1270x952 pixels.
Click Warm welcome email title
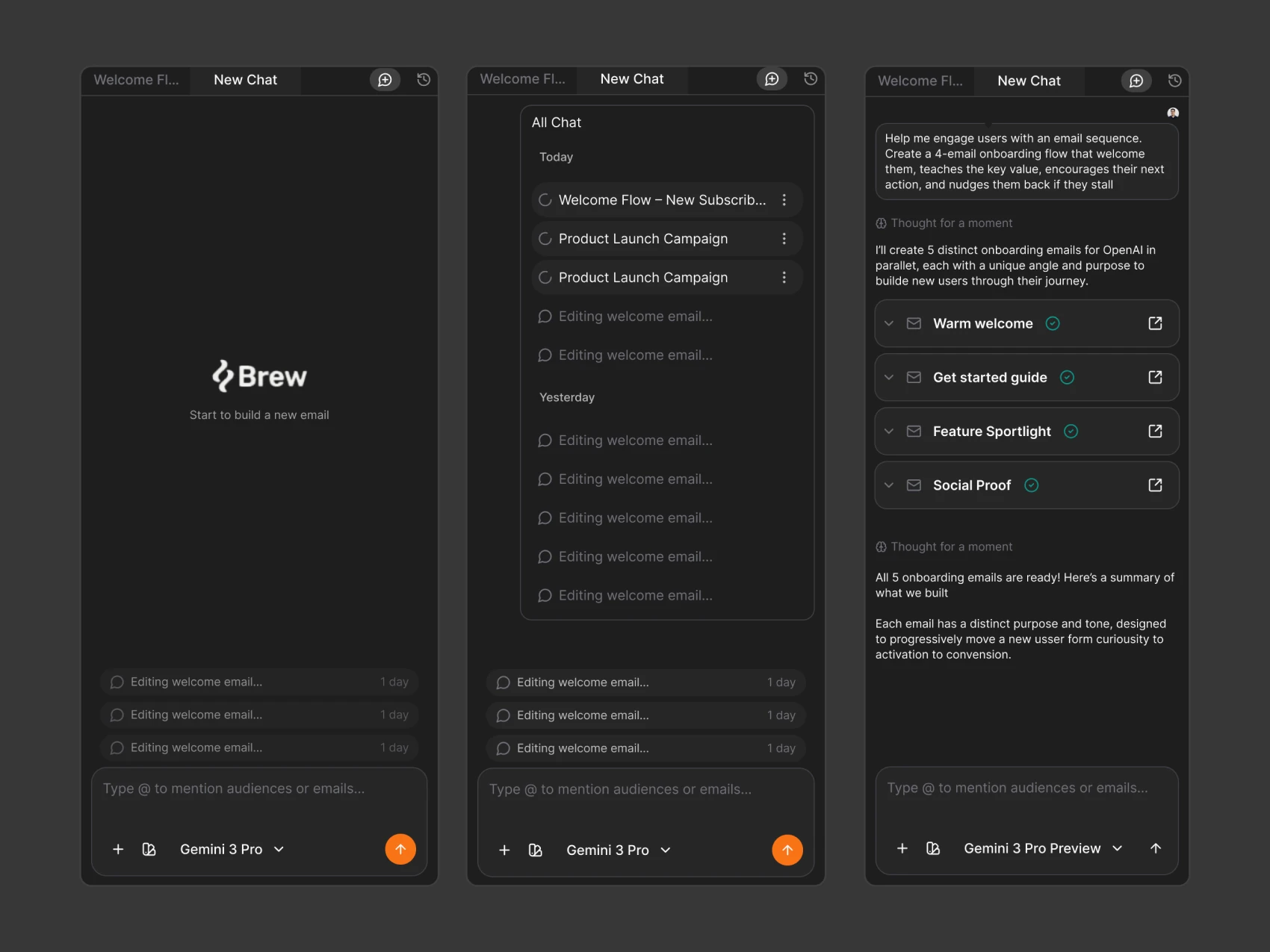pos(982,323)
